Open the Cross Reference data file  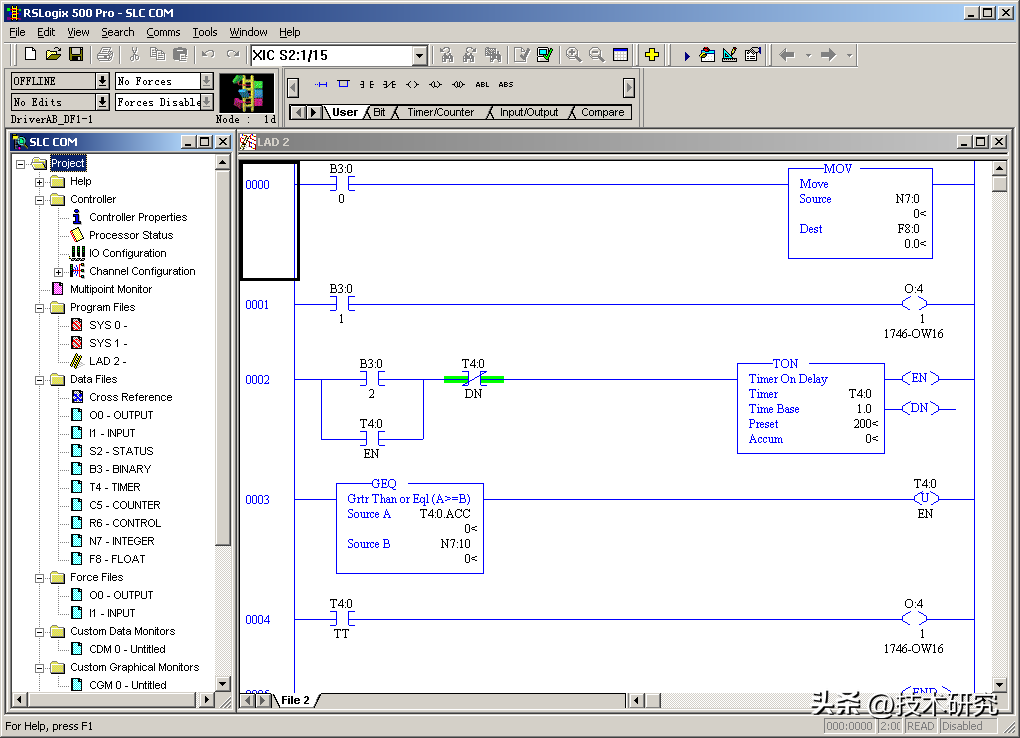[x=130, y=397]
